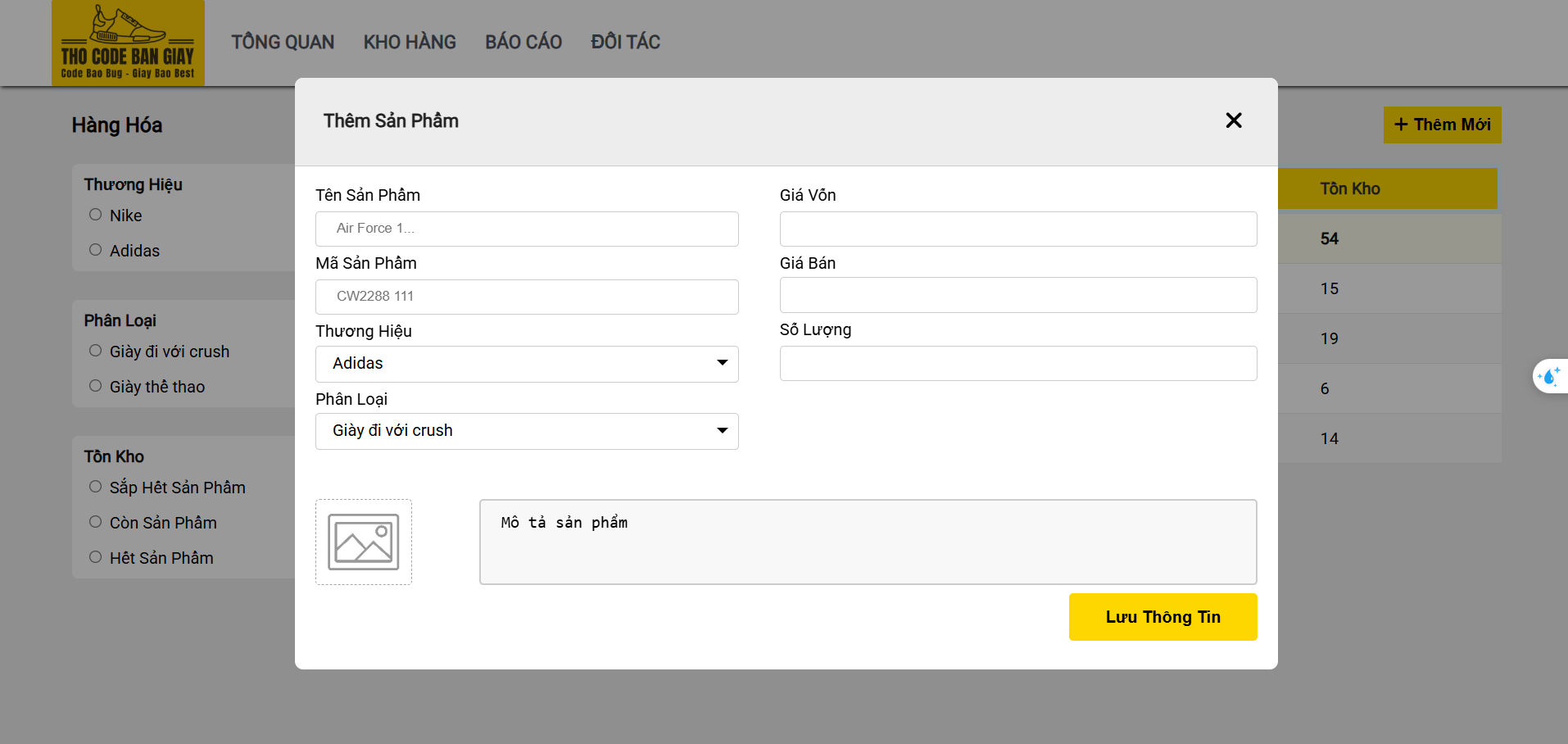Click the Phân Loại dropdown arrow
Image resolution: width=1568 pixels, height=744 pixels.
[x=721, y=430]
